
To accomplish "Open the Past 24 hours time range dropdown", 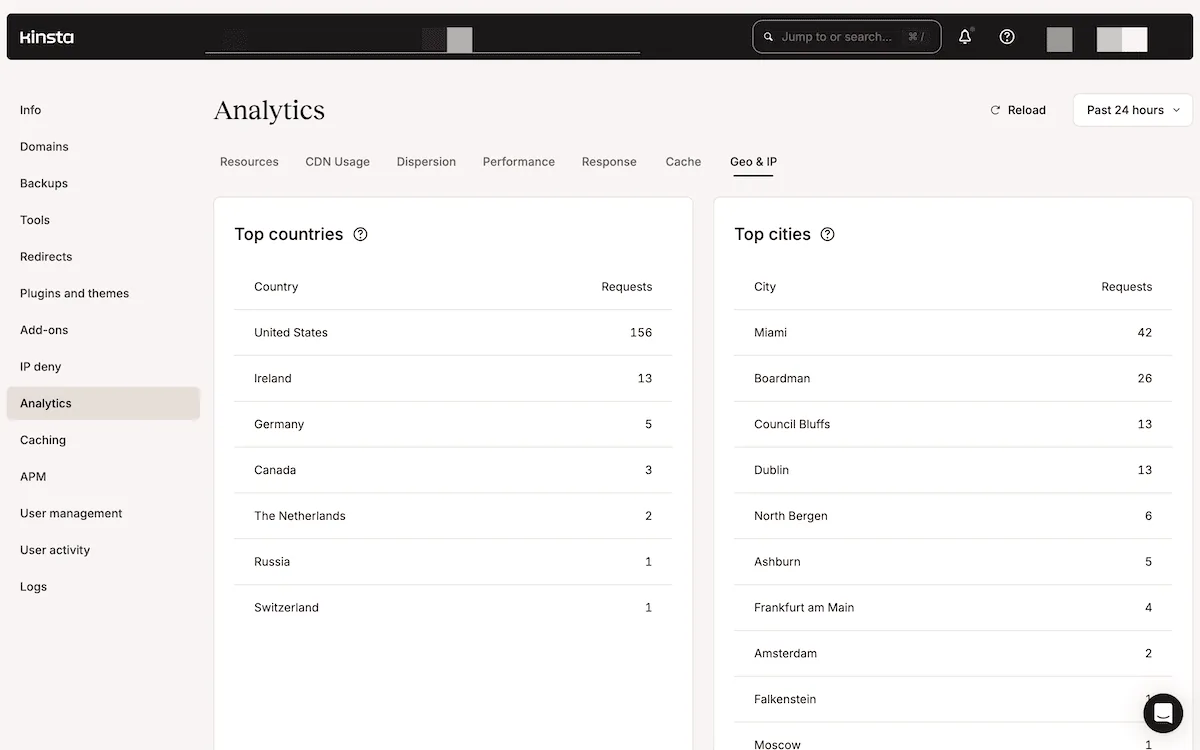I will click(x=1131, y=110).
